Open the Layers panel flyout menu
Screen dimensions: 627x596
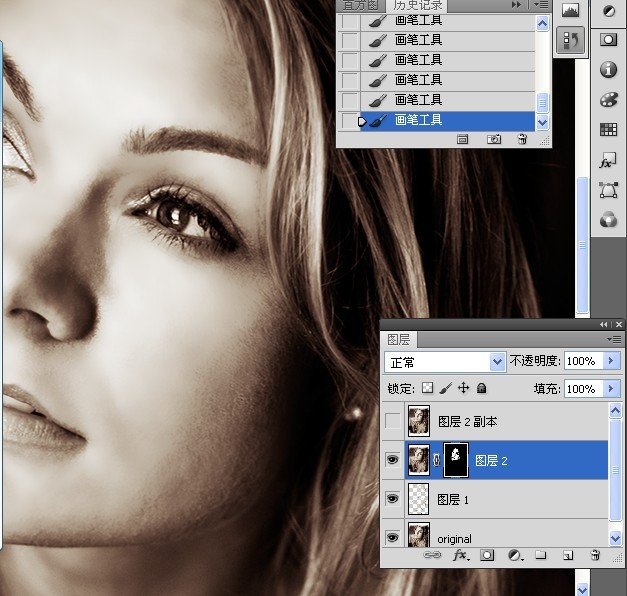(614, 340)
